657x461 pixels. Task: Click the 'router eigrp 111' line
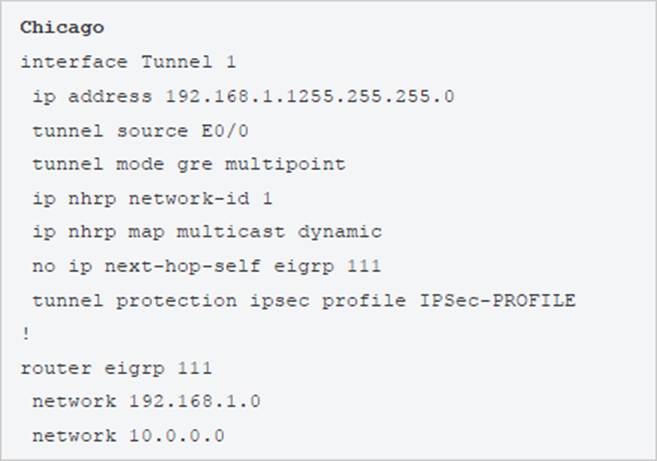pos(116,368)
